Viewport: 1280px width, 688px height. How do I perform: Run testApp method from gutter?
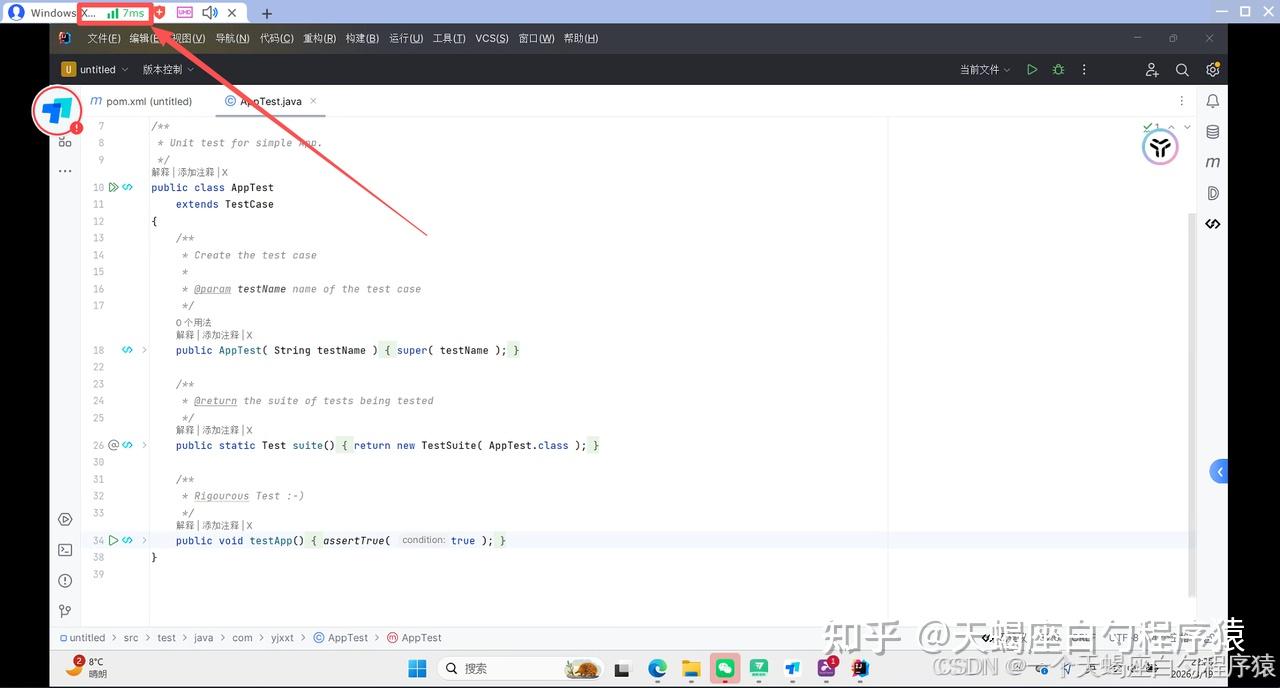click(113, 540)
